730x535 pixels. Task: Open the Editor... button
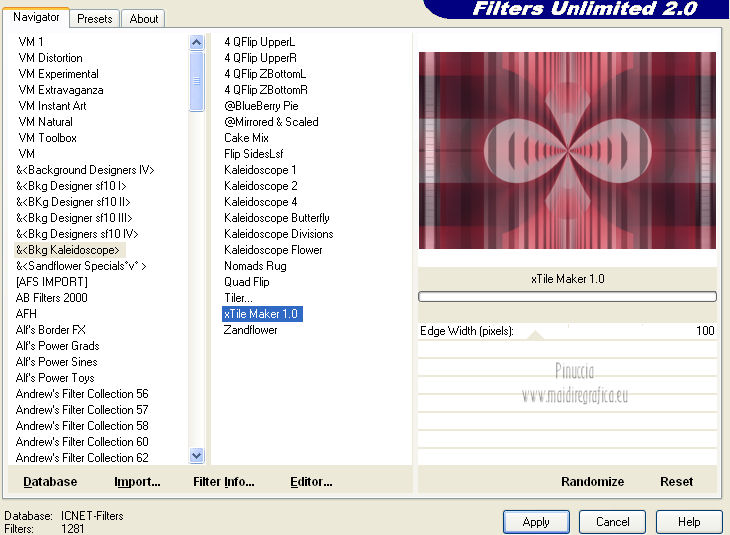point(311,481)
